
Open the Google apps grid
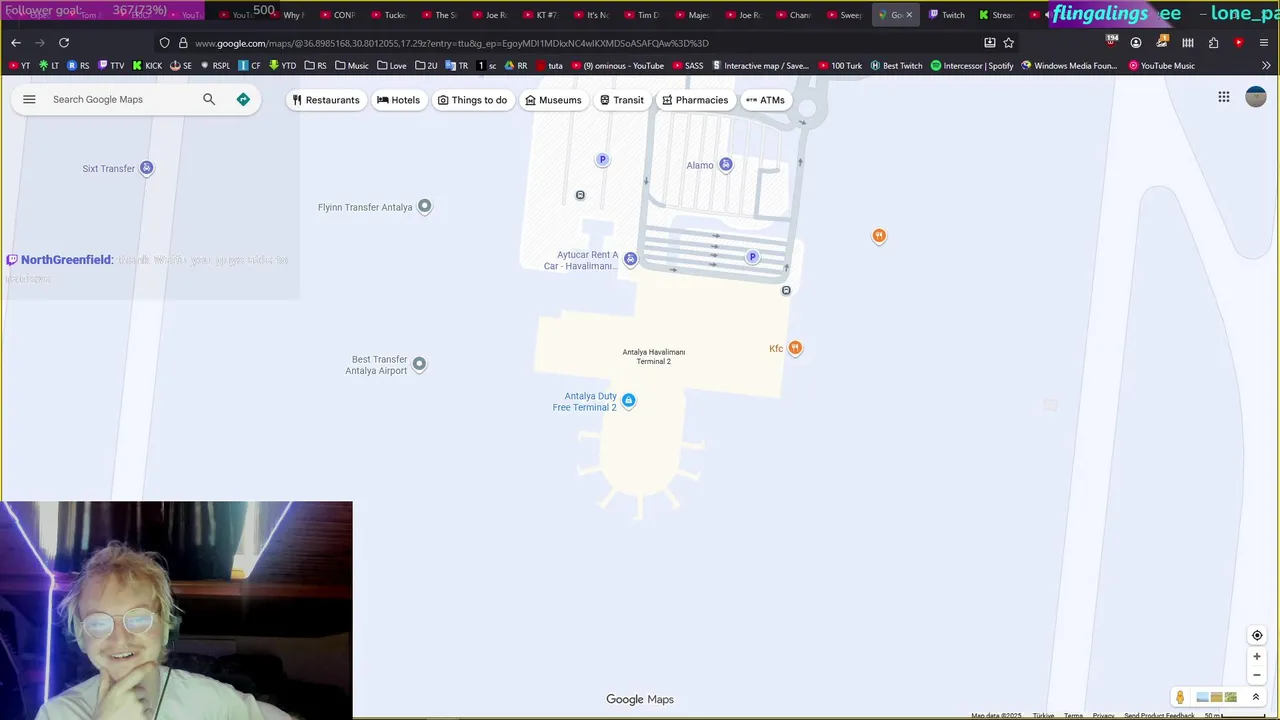point(1224,97)
